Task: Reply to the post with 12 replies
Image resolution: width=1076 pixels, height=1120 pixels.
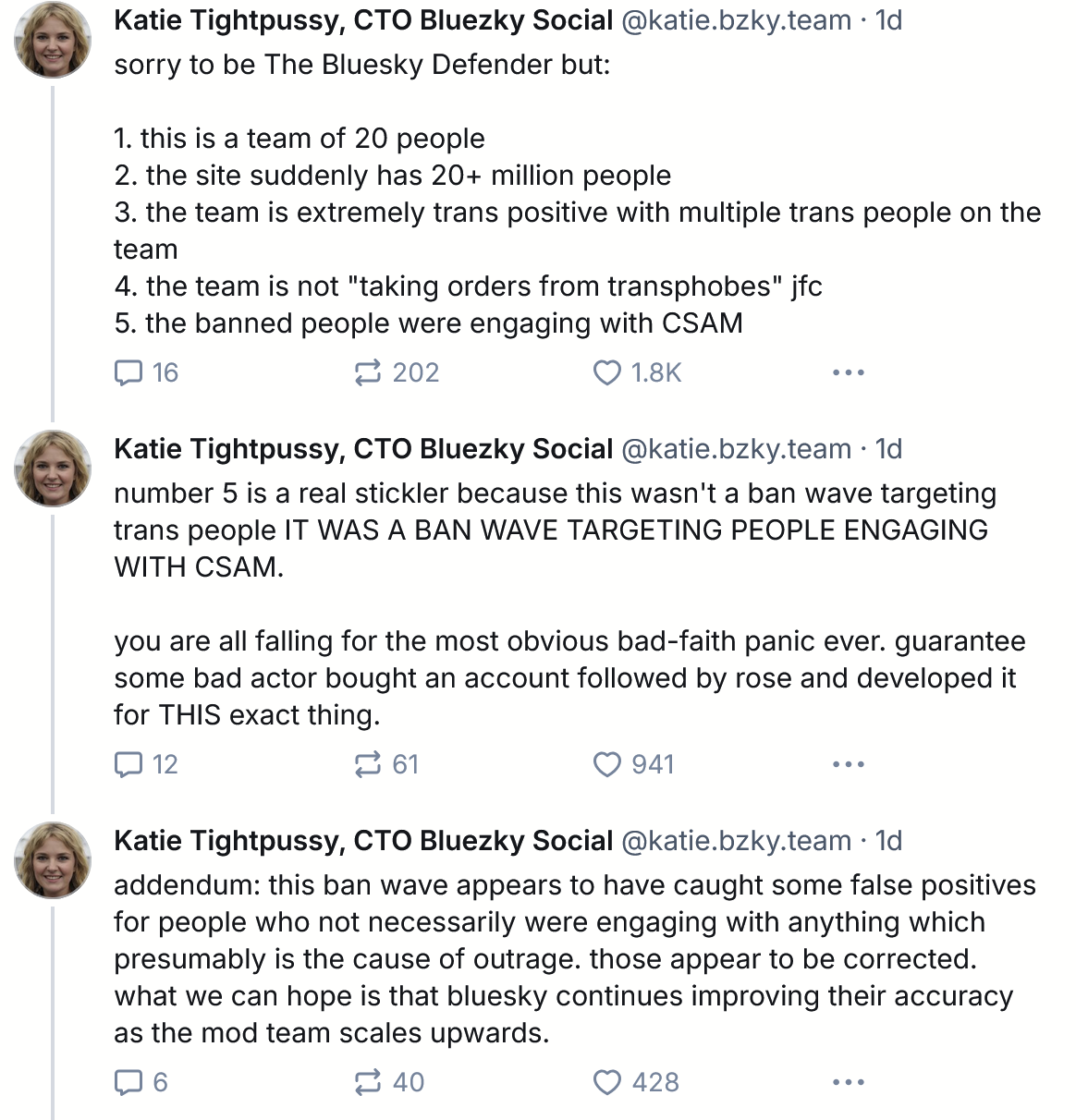Action: [x=128, y=764]
